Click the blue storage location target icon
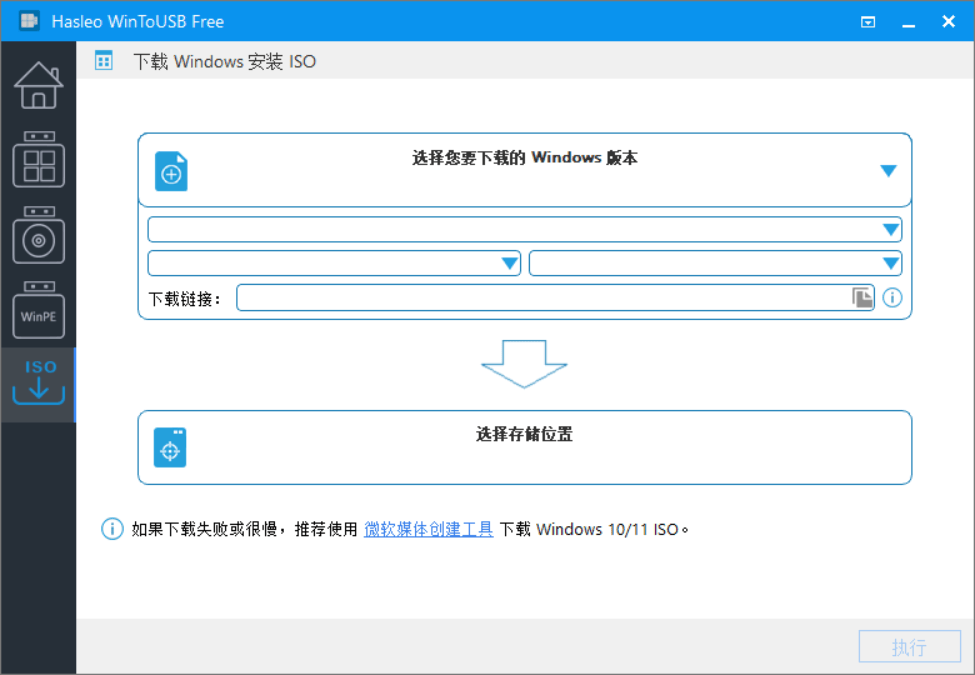This screenshot has height=675, width=975. [170, 448]
